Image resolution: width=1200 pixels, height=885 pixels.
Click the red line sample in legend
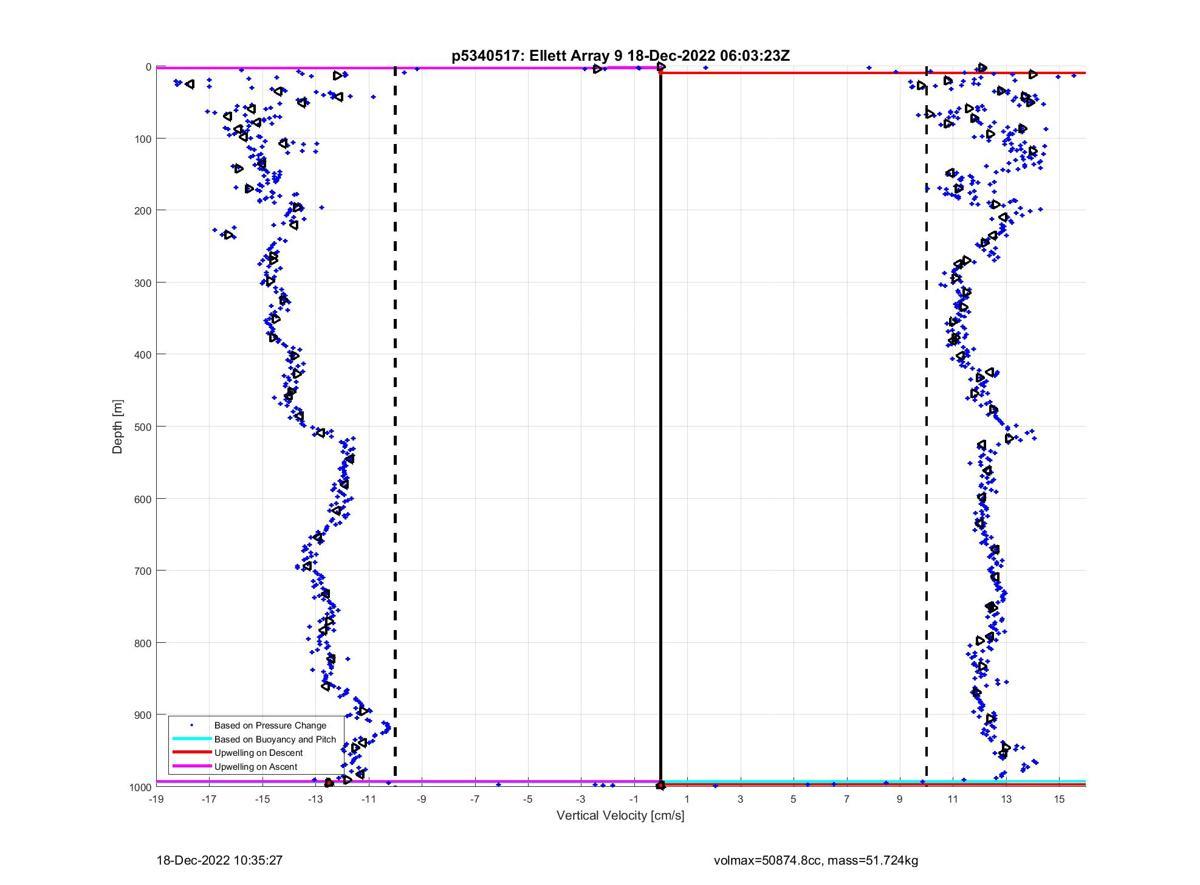click(x=191, y=752)
